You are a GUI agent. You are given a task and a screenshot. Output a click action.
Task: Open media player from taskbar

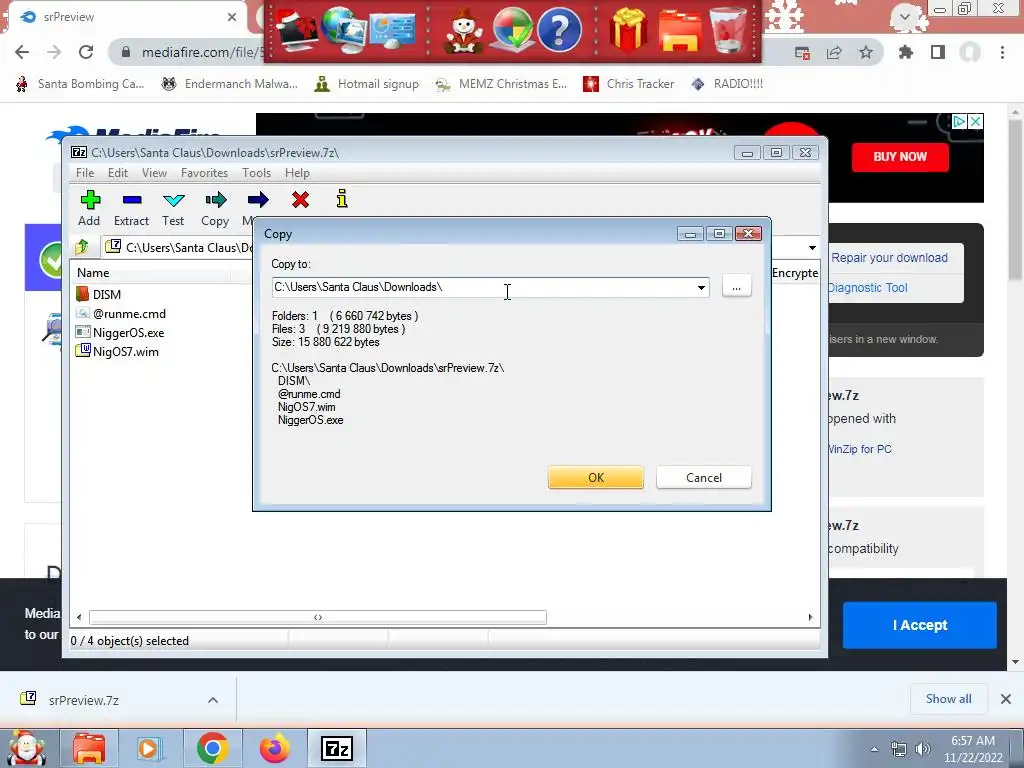coord(150,748)
